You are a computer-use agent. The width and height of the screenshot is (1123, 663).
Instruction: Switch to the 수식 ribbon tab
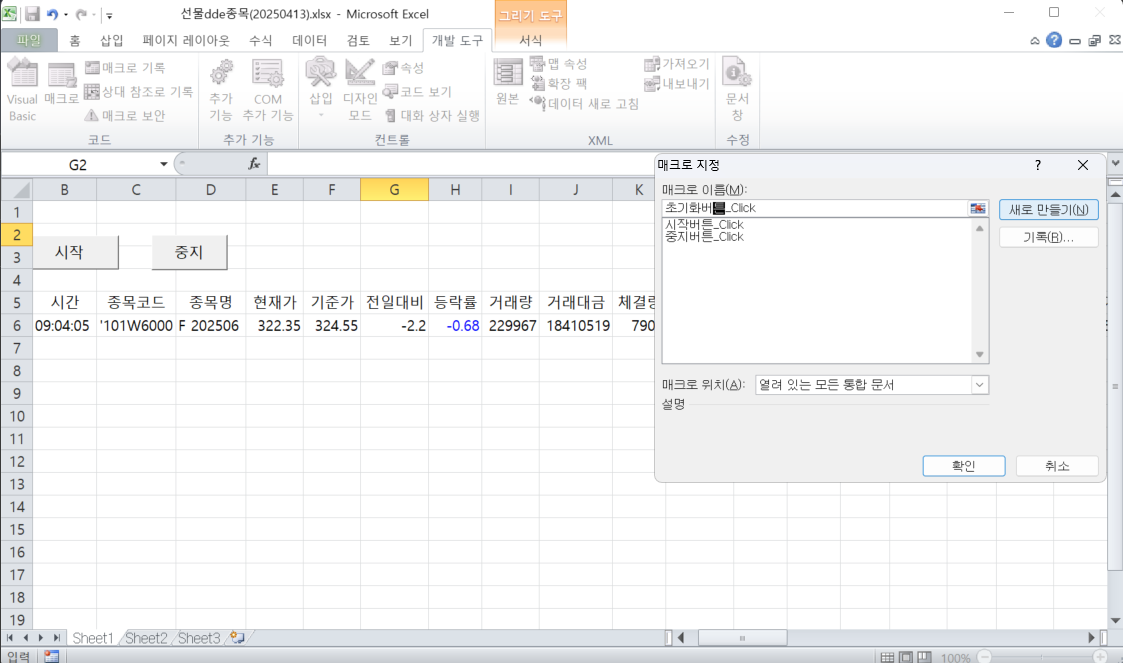[260, 40]
